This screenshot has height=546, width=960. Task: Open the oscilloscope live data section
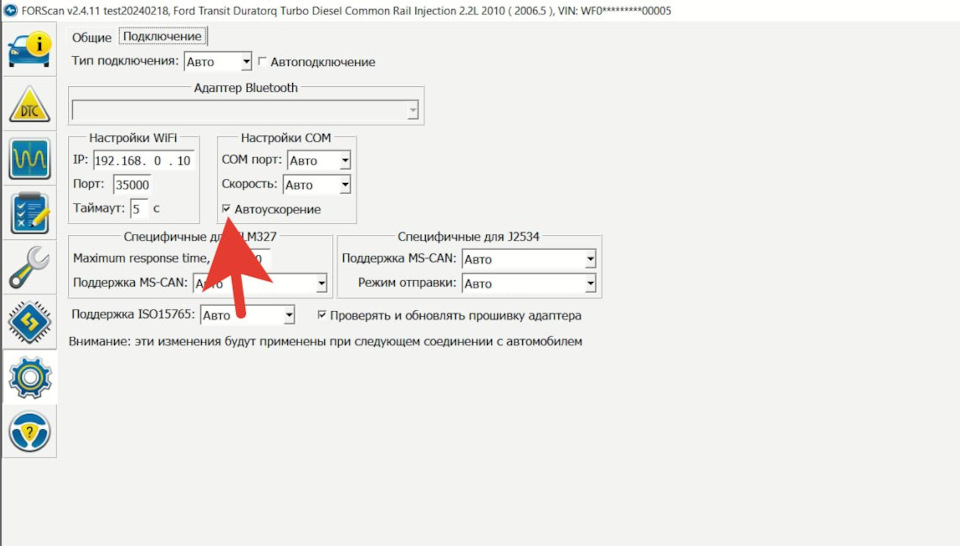pyautogui.click(x=29, y=159)
